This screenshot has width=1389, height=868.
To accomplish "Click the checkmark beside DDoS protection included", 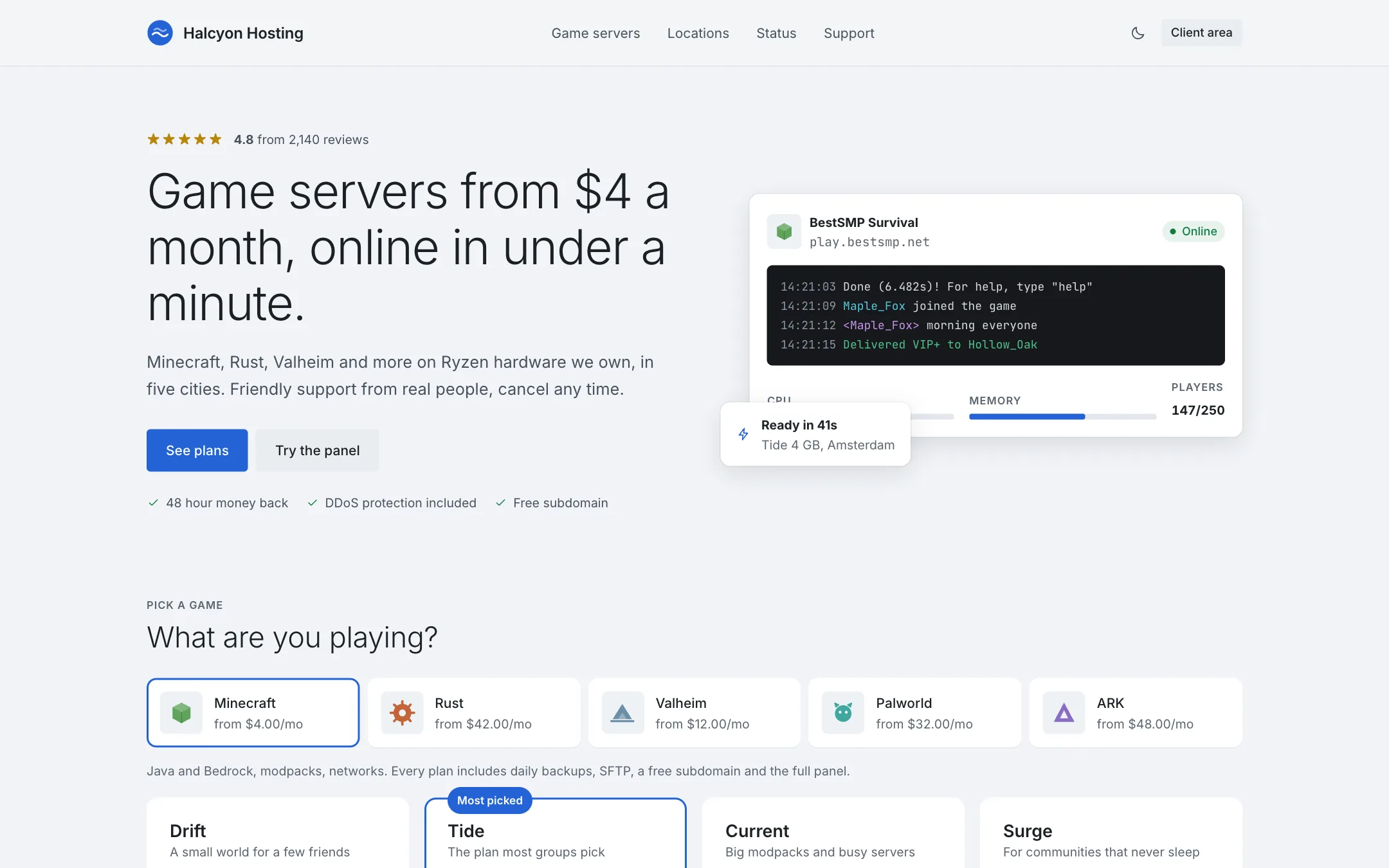I will [x=313, y=503].
